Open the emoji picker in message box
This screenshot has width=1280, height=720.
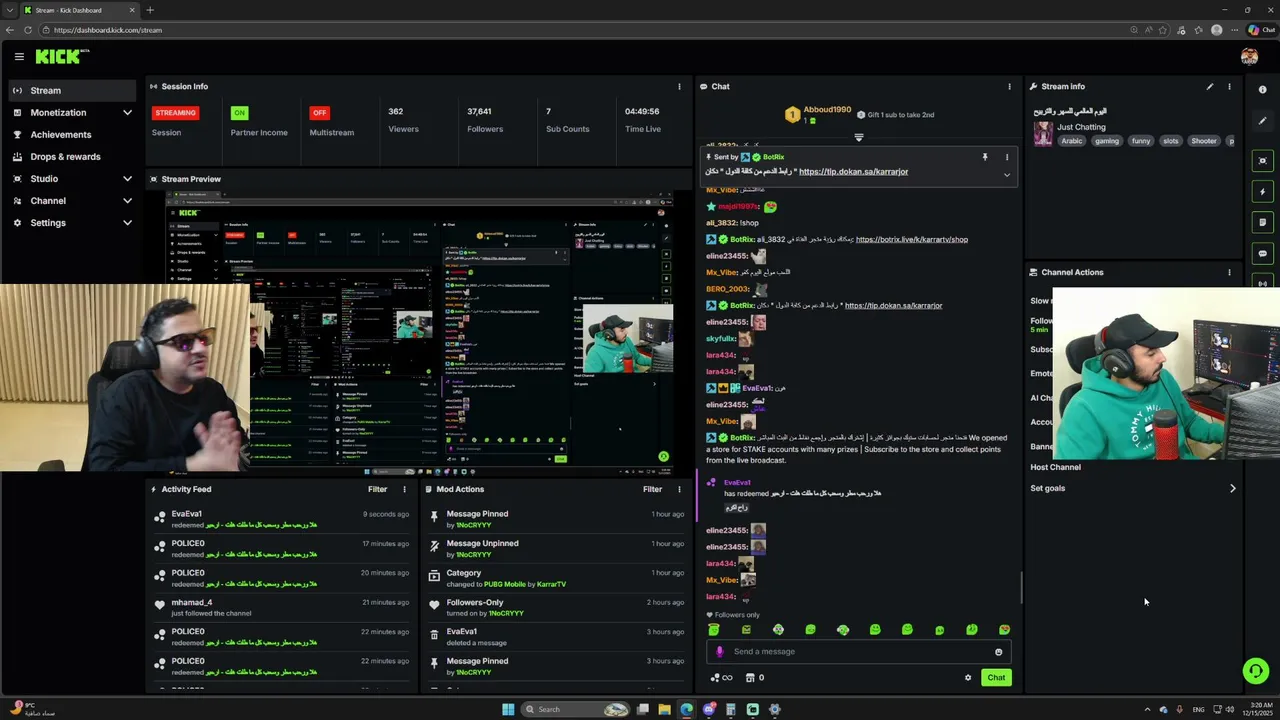tap(998, 652)
